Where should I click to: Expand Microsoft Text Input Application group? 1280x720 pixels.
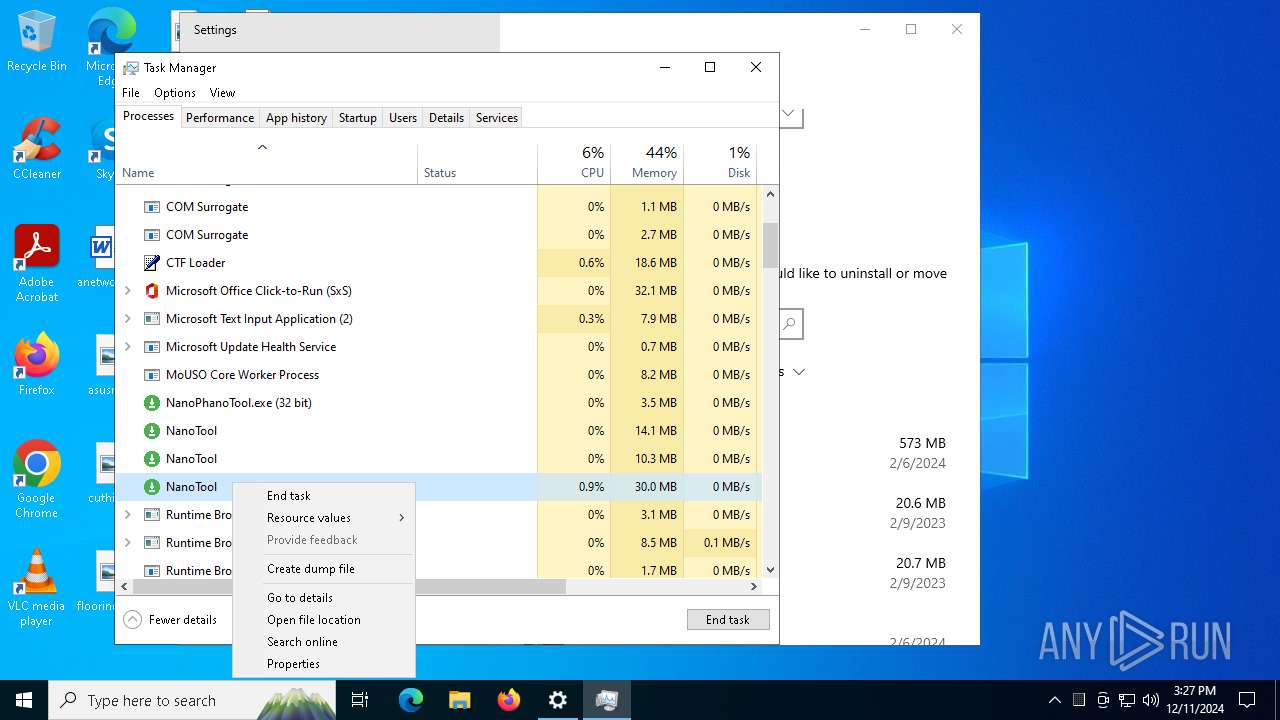(128, 319)
